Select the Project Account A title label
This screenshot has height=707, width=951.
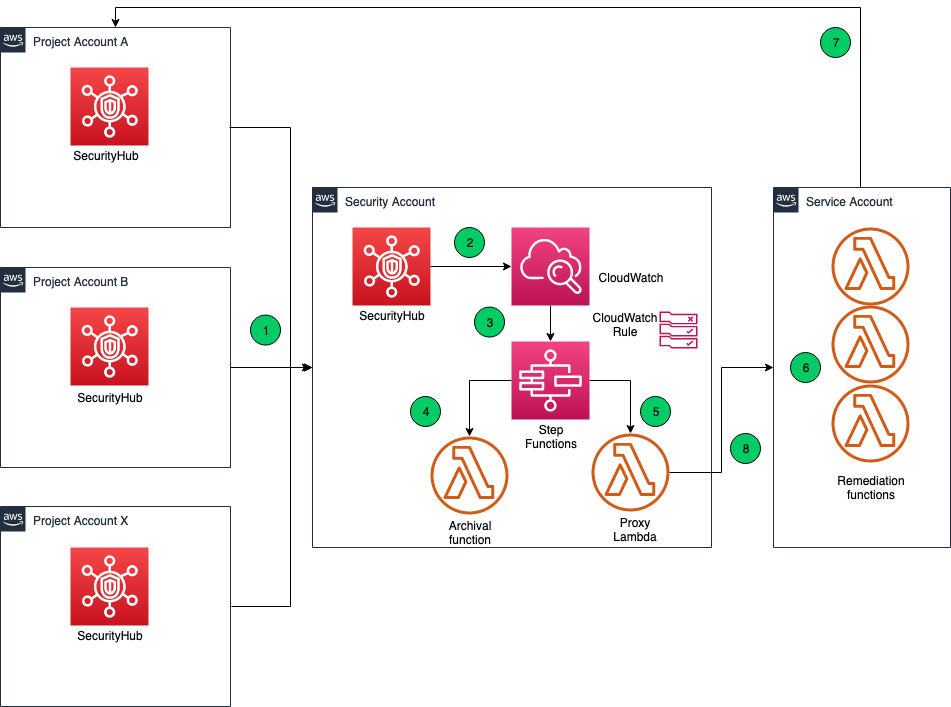(x=79, y=41)
